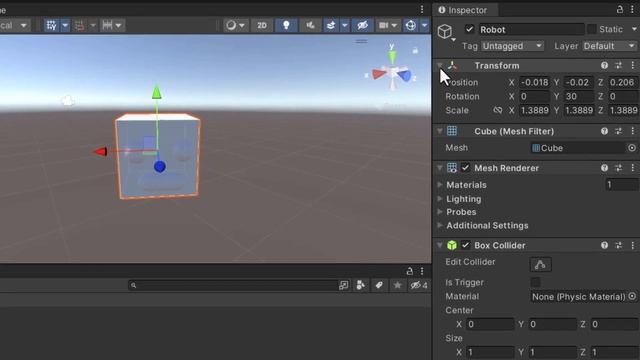Viewport: 640px width, 360px height.
Task: Open Mesh Filter more options menu
Action: (x=632, y=131)
